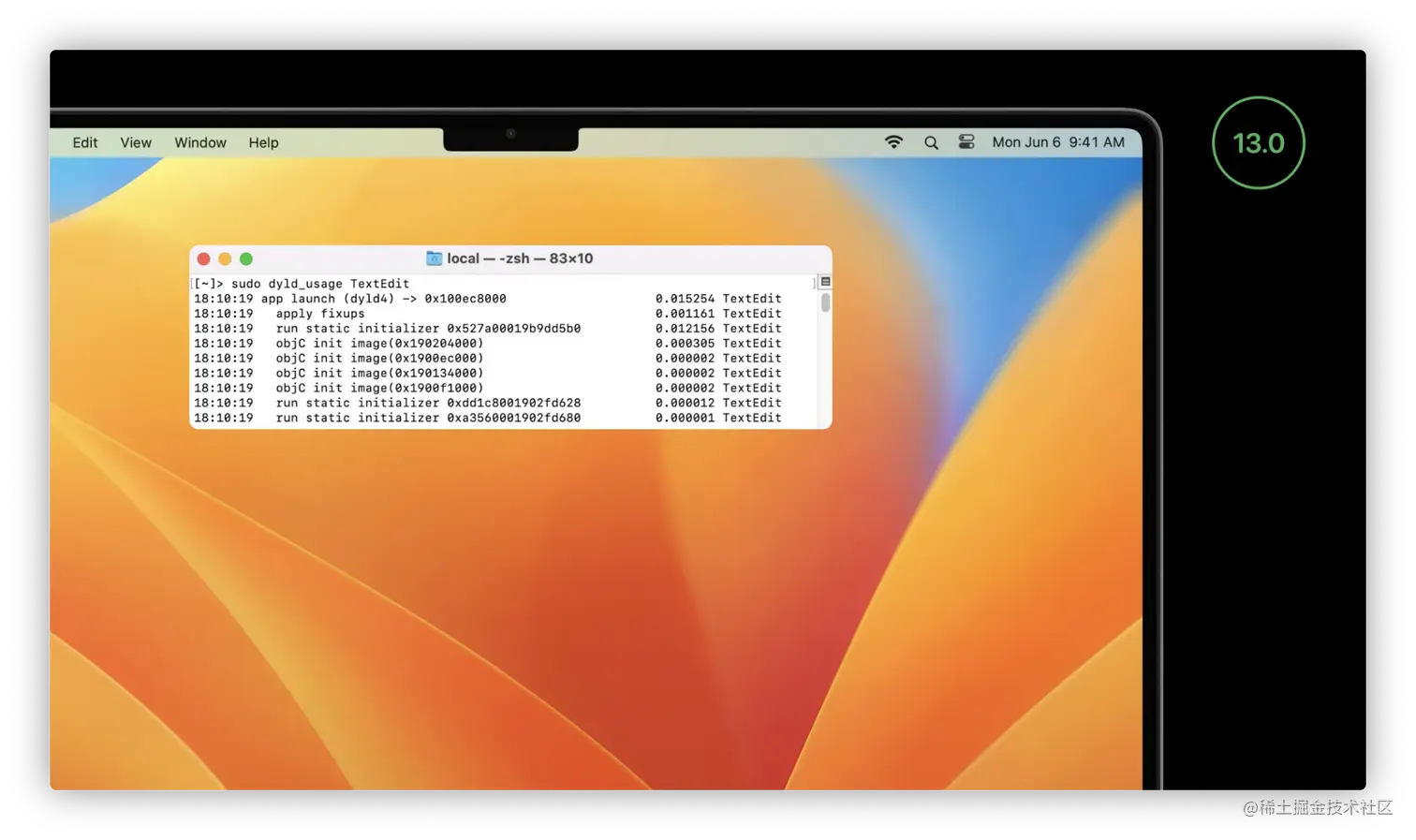The width and height of the screenshot is (1416, 840).
Task: Click the 'sudo dyld_usage TextEdit' command line
Action: tap(320, 284)
